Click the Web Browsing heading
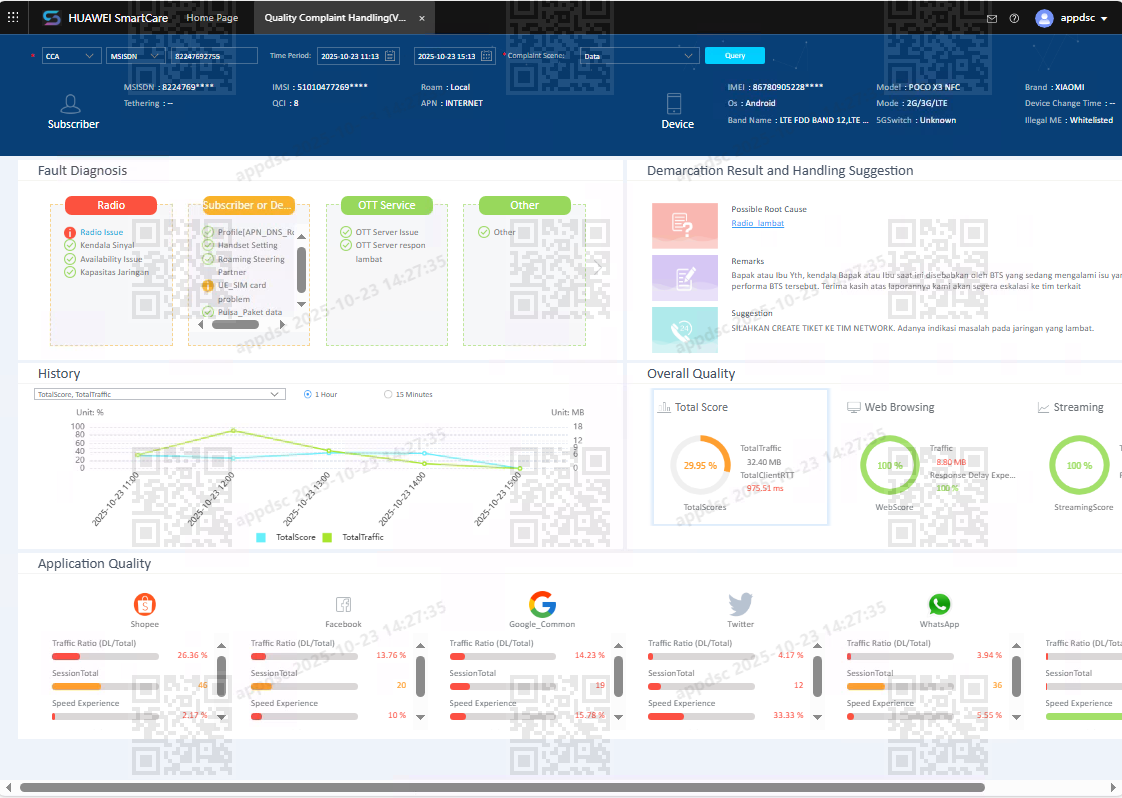 point(899,407)
